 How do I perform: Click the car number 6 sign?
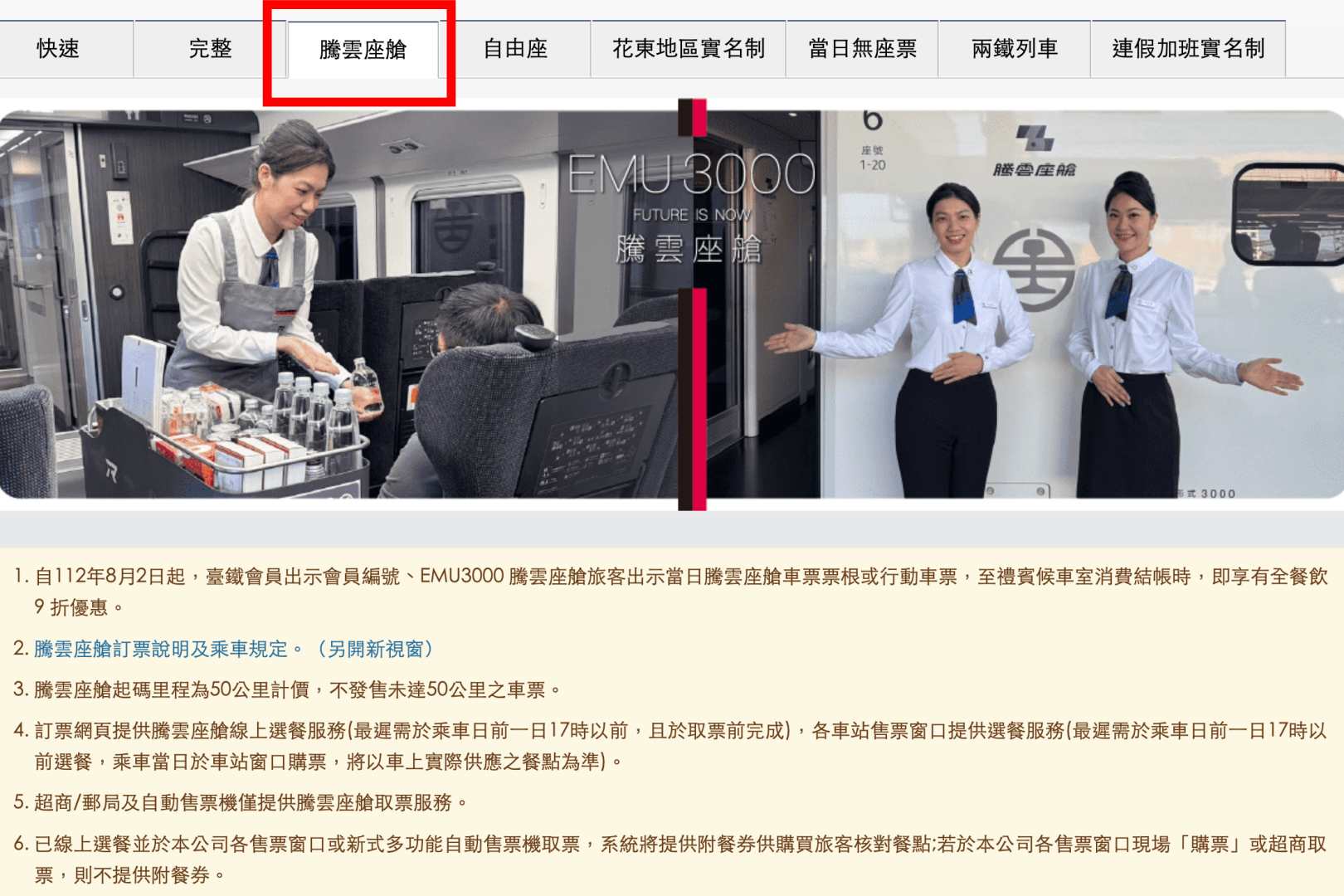(x=872, y=121)
